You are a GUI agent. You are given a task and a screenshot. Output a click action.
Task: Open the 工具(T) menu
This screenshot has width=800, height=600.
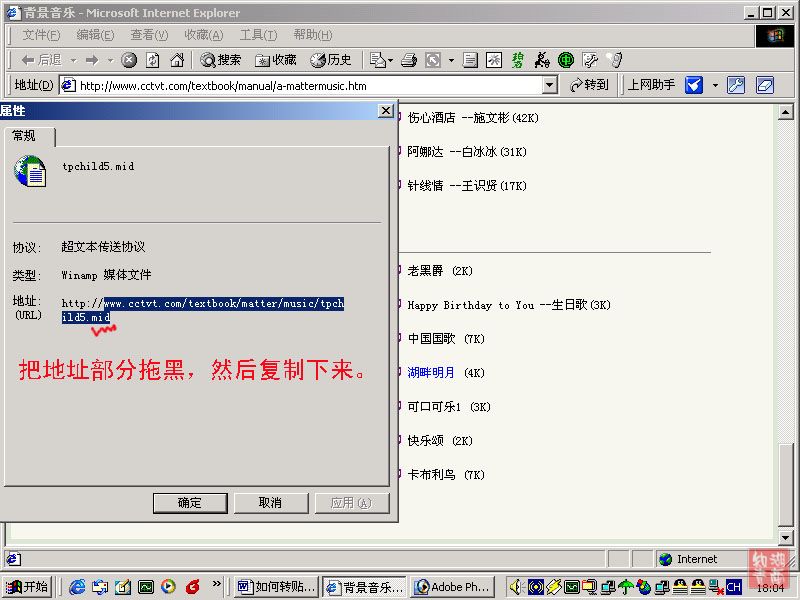[x=258, y=35]
